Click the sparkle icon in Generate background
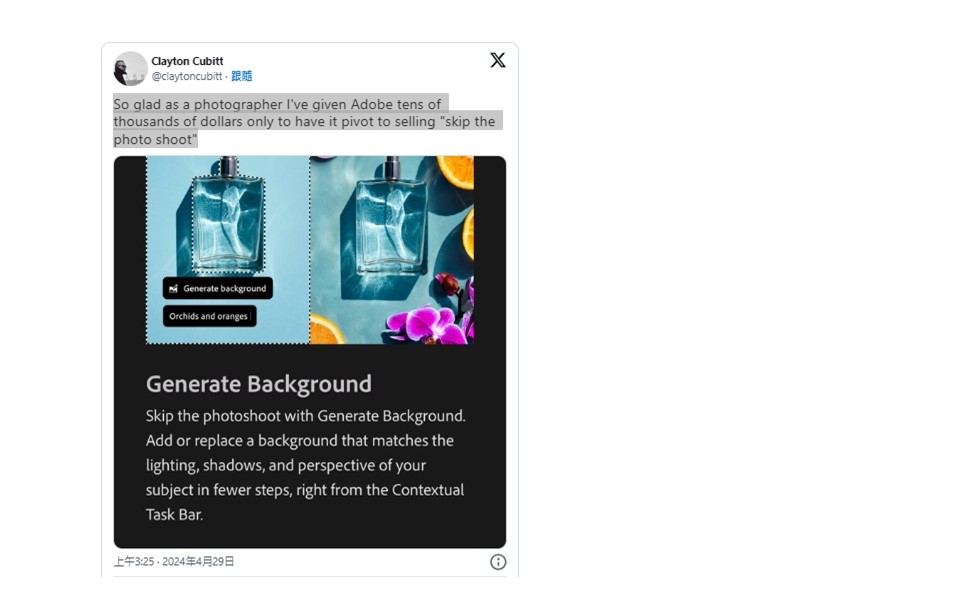The width and height of the screenshot is (953, 605). pyautogui.click(x=173, y=288)
